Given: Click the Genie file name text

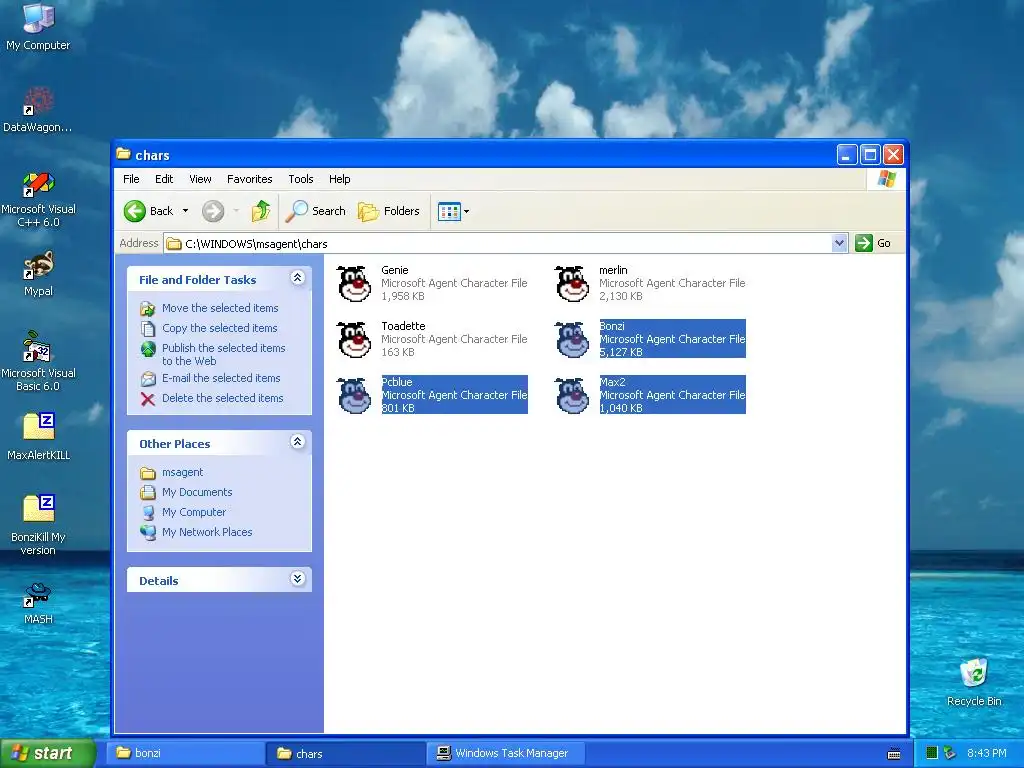Looking at the screenshot, I should [394, 270].
